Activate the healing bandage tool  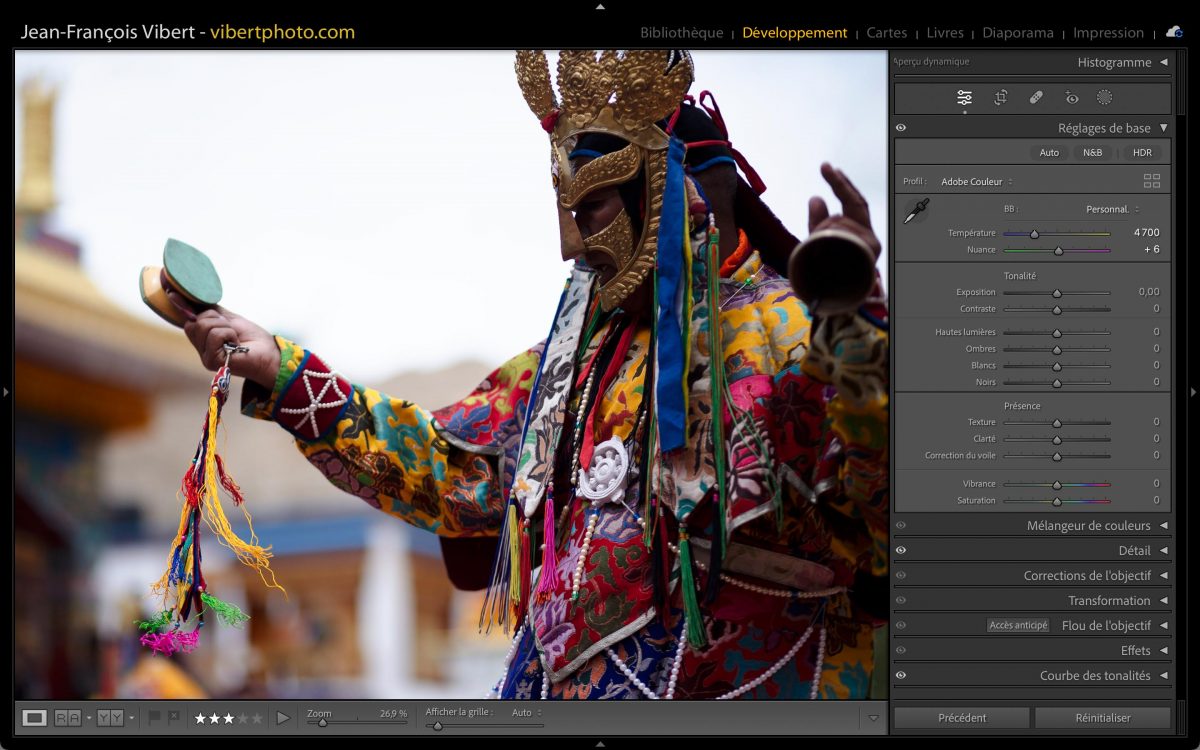(x=1036, y=97)
